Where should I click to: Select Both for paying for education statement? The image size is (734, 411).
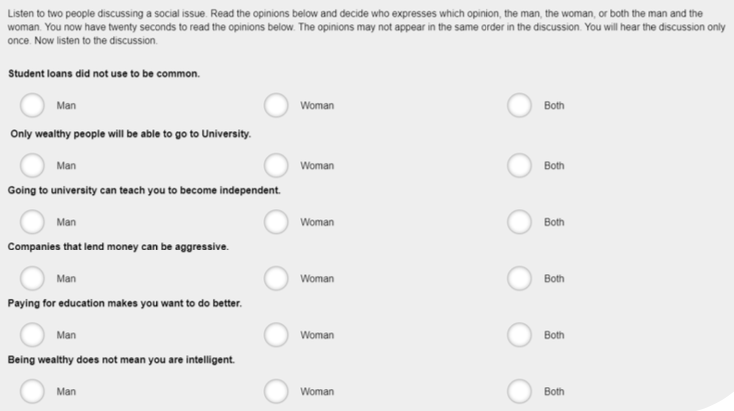click(519, 335)
